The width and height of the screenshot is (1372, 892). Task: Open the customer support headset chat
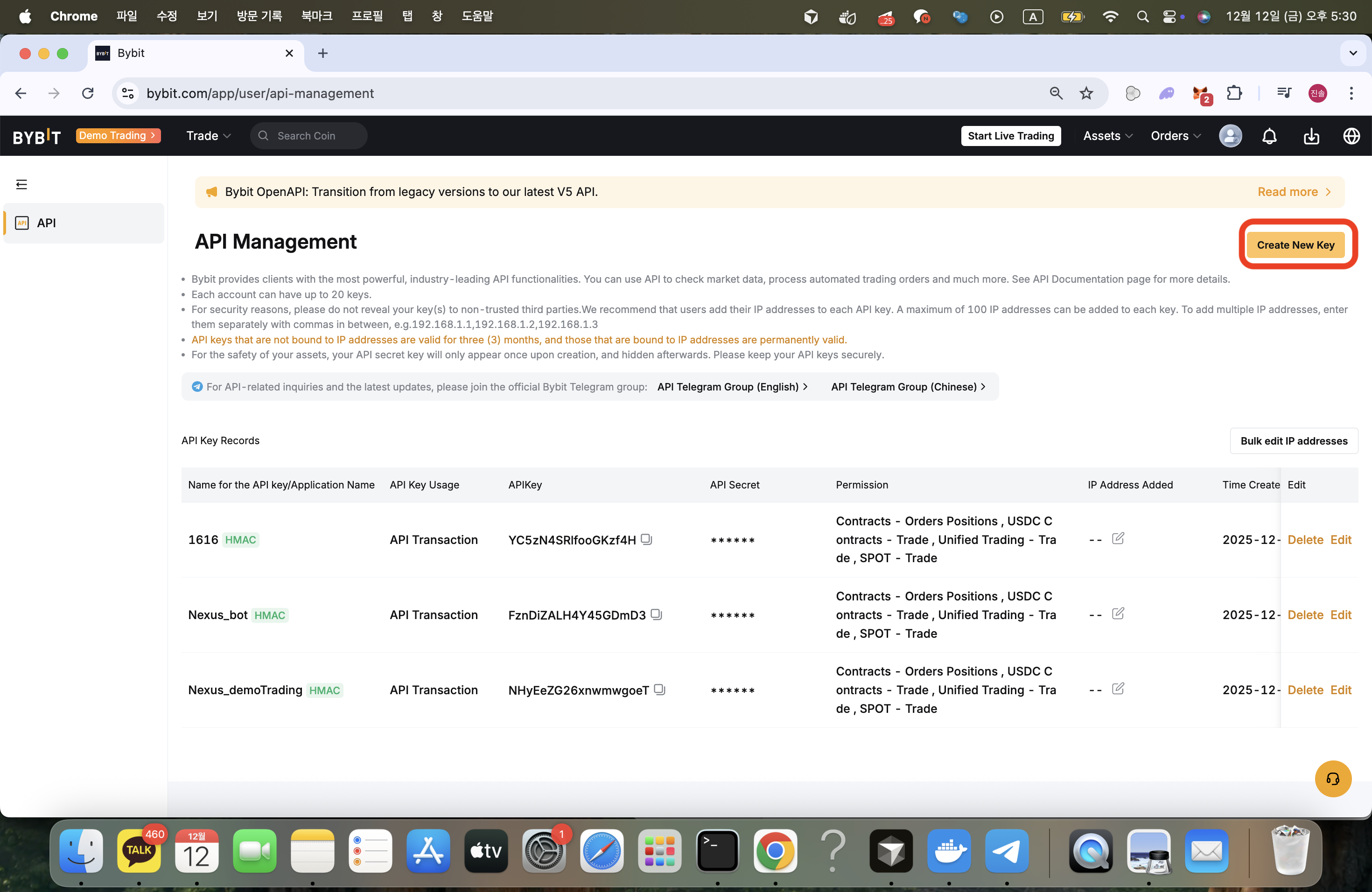click(1332, 779)
